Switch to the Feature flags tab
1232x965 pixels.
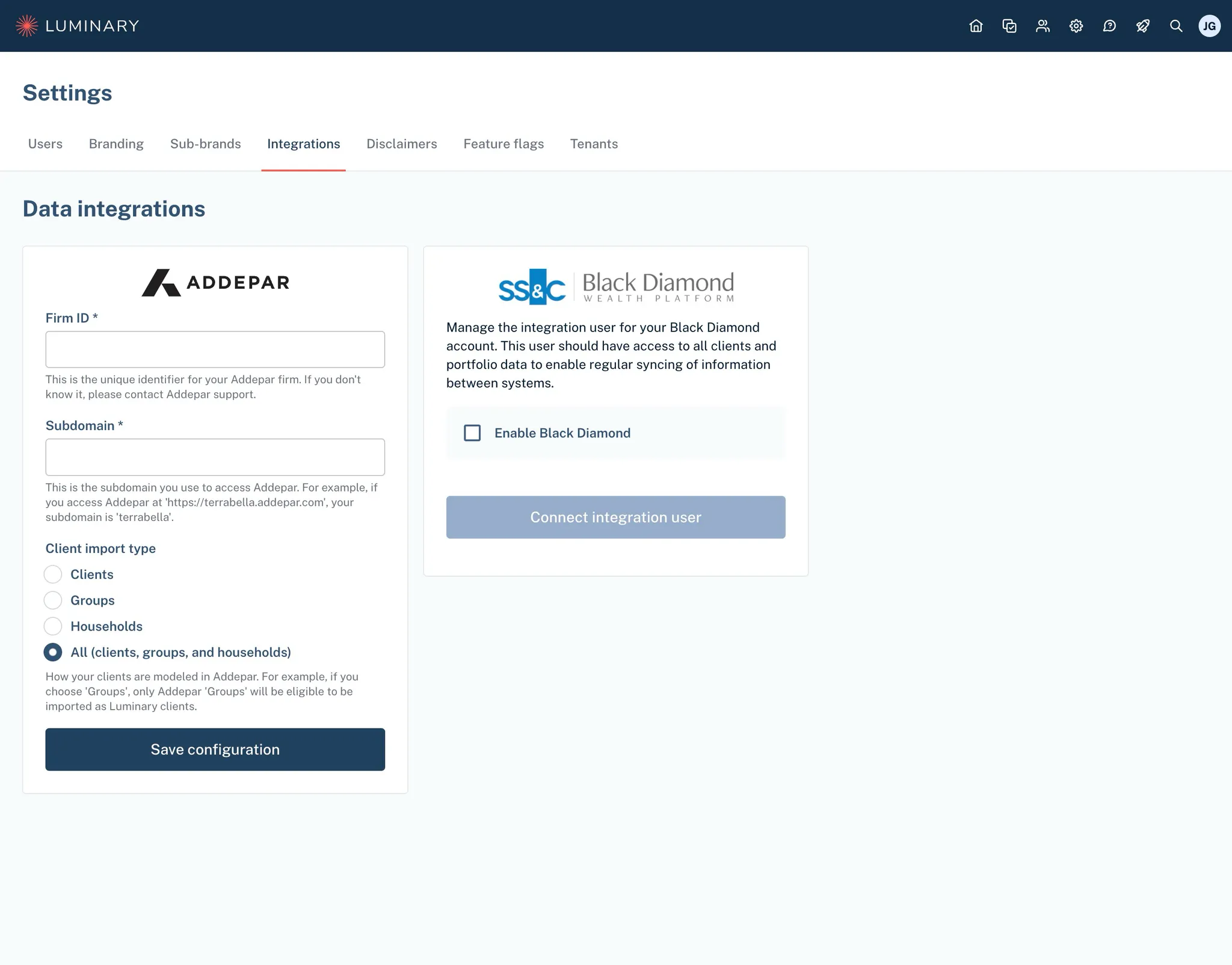click(x=504, y=144)
